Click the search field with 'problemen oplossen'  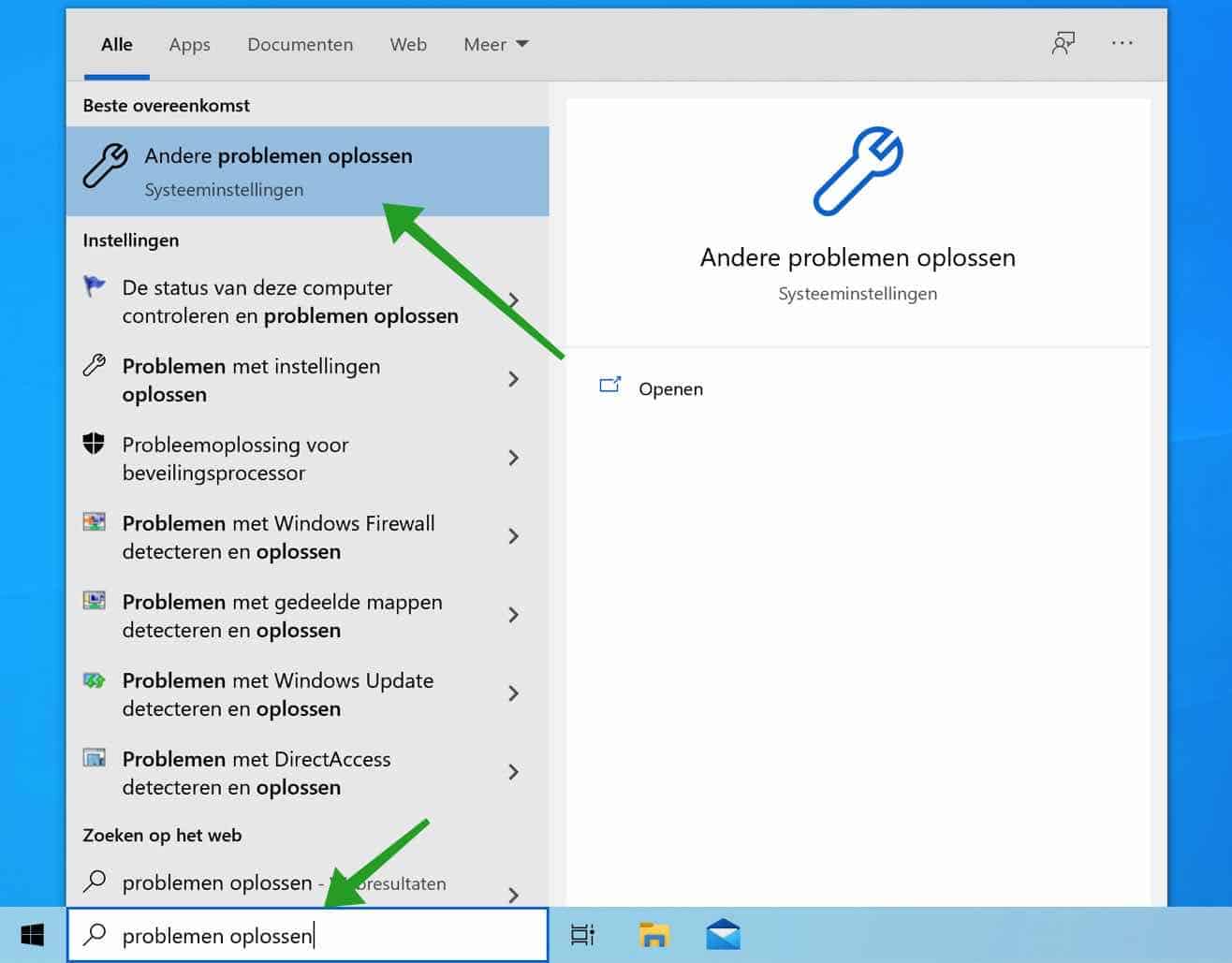[x=307, y=935]
